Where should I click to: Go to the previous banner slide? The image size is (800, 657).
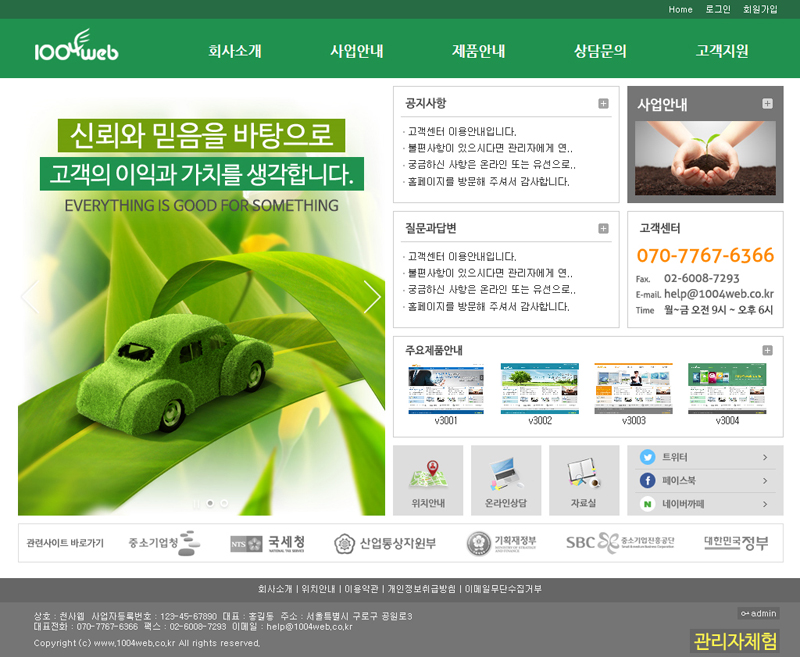(x=30, y=296)
